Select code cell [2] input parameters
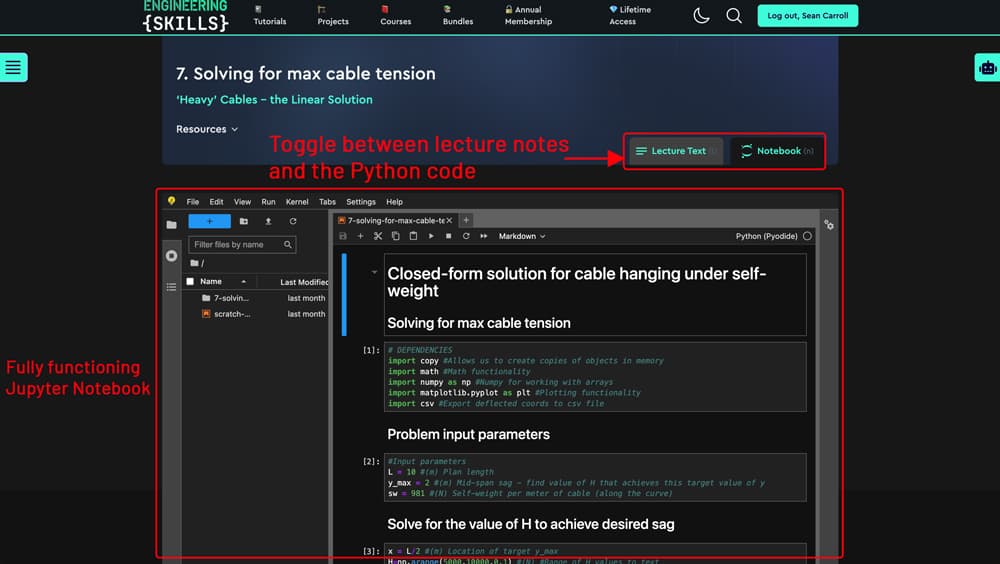 [x=595, y=477]
